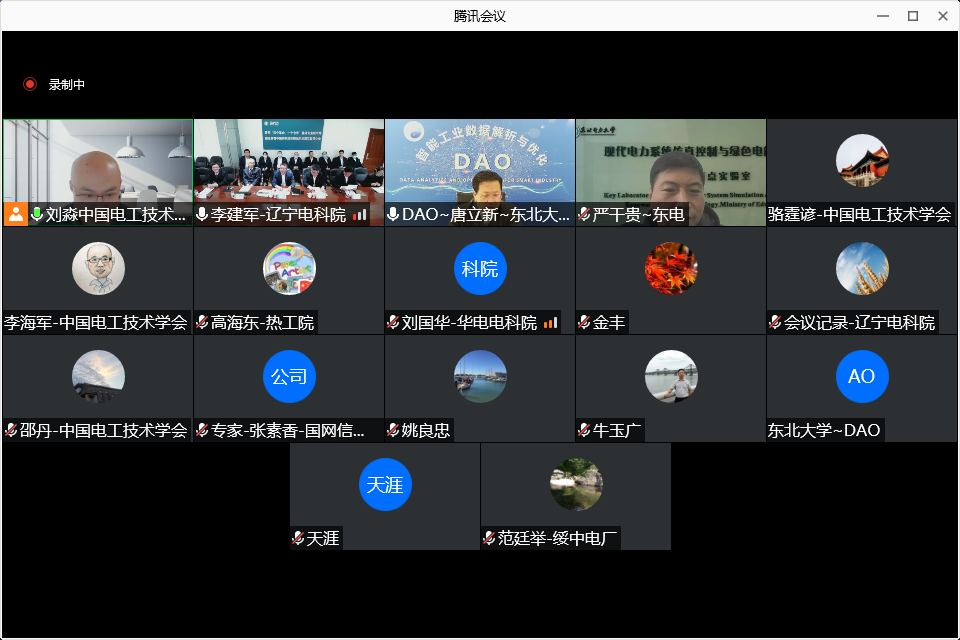Click the muted mic icon beside 姚良忠
Viewport: 960px width, 640px height.
[393, 431]
